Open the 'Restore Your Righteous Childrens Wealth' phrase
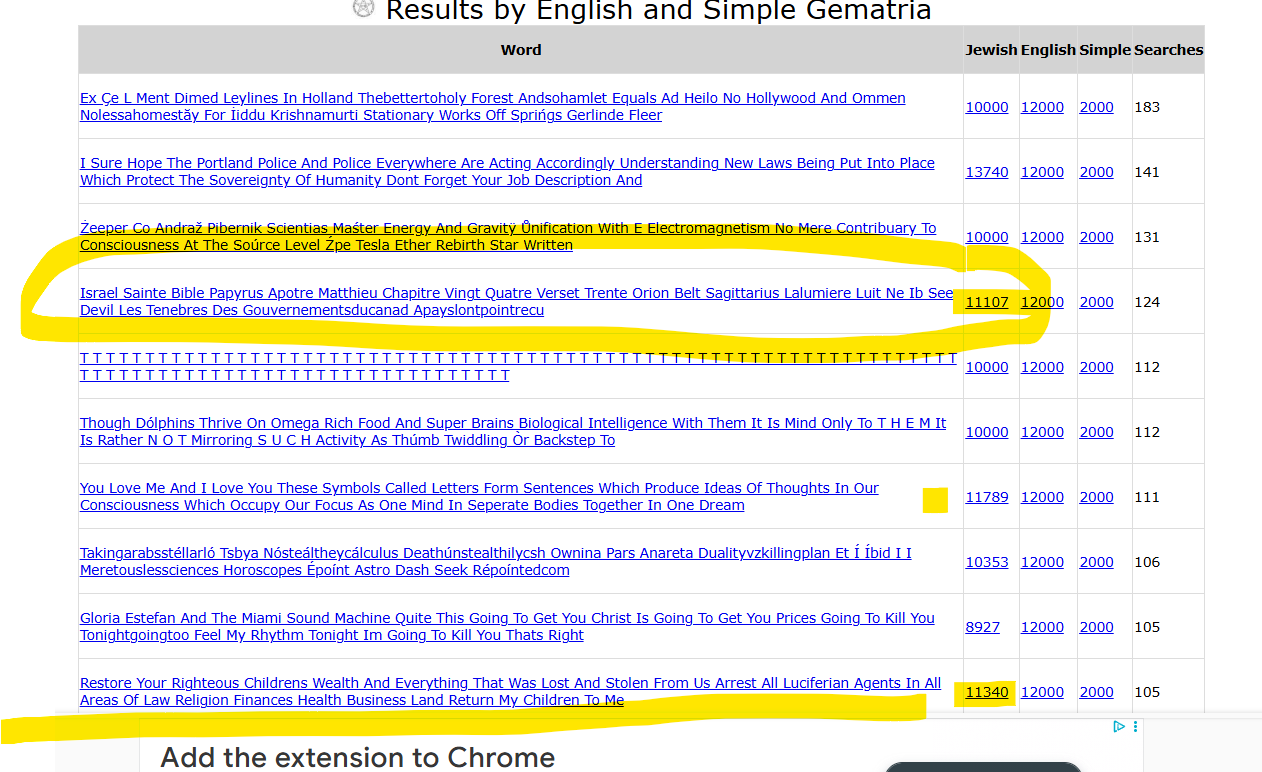This screenshot has width=1262, height=772. [510, 692]
